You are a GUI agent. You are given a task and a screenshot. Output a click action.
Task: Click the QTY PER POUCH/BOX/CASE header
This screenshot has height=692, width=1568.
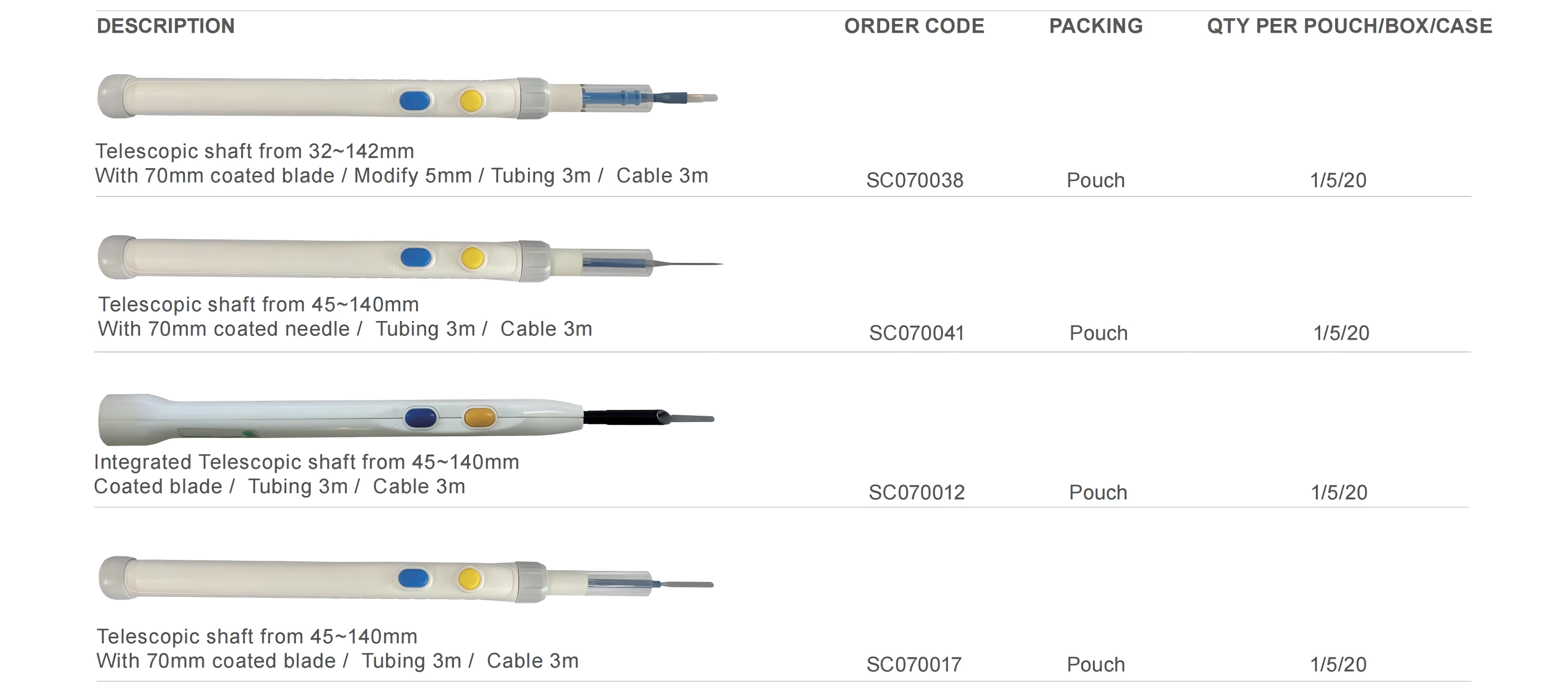point(1349,26)
